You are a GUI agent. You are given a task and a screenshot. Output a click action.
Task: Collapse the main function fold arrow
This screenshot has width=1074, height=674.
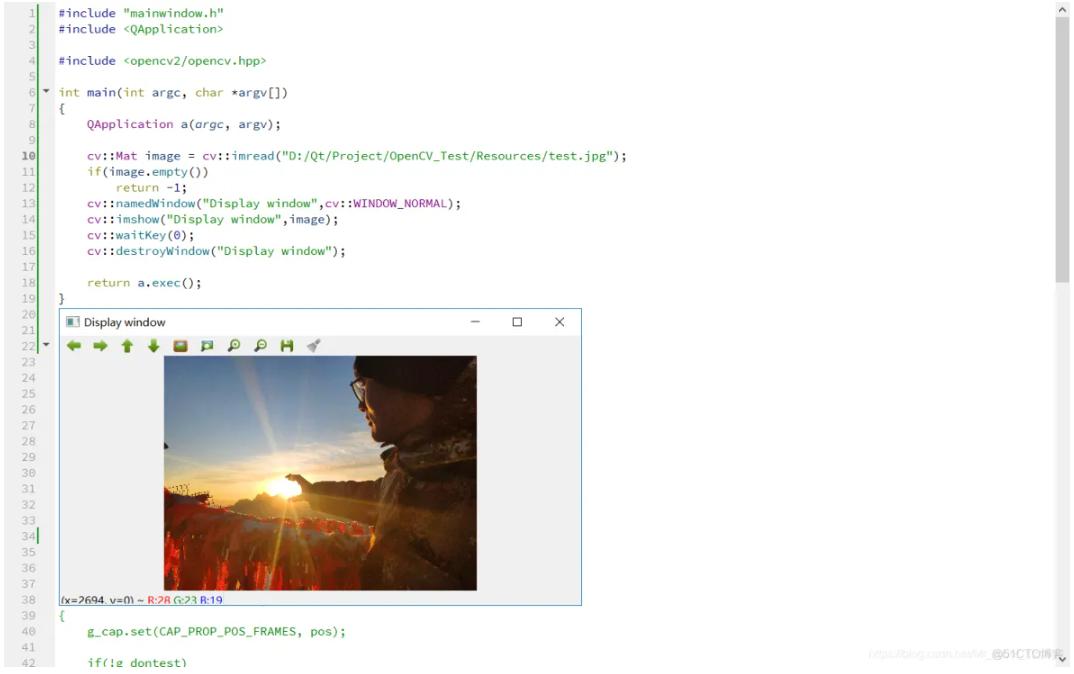(x=46, y=92)
